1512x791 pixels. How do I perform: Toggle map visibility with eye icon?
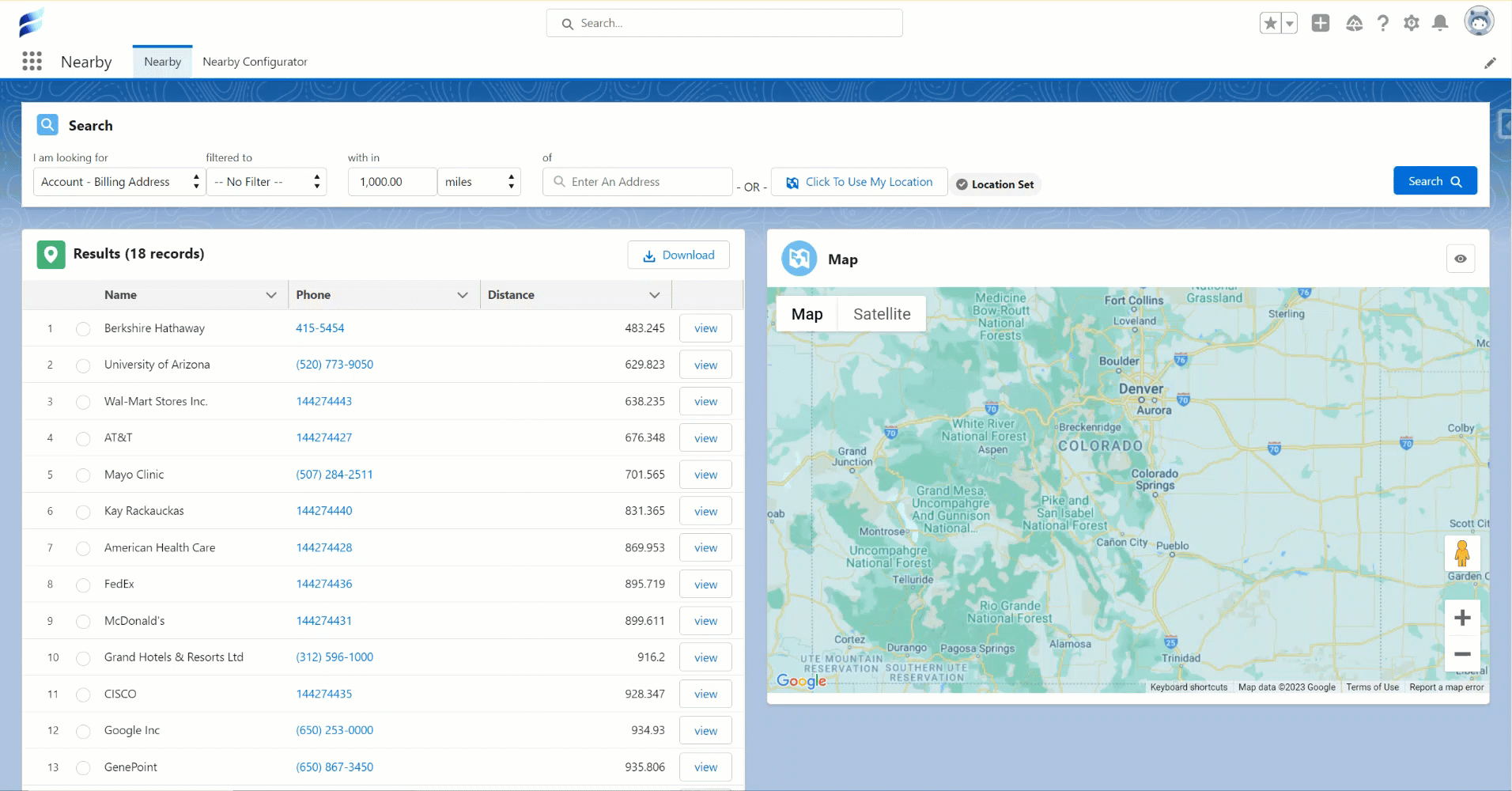[1460, 259]
